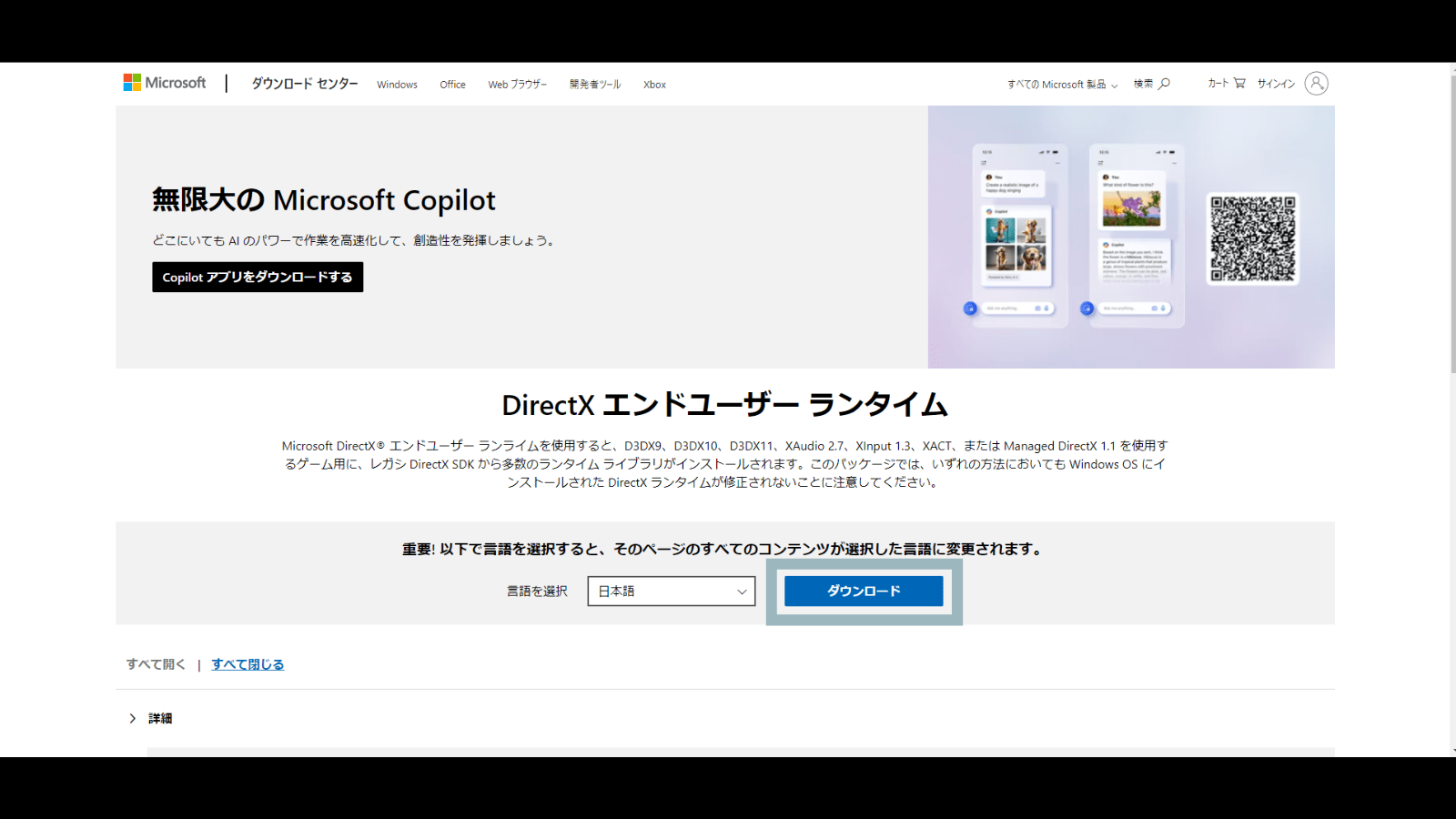The image size is (1456, 819).
Task: Select the Web ブラウザー menu item
Action: click(517, 84)
